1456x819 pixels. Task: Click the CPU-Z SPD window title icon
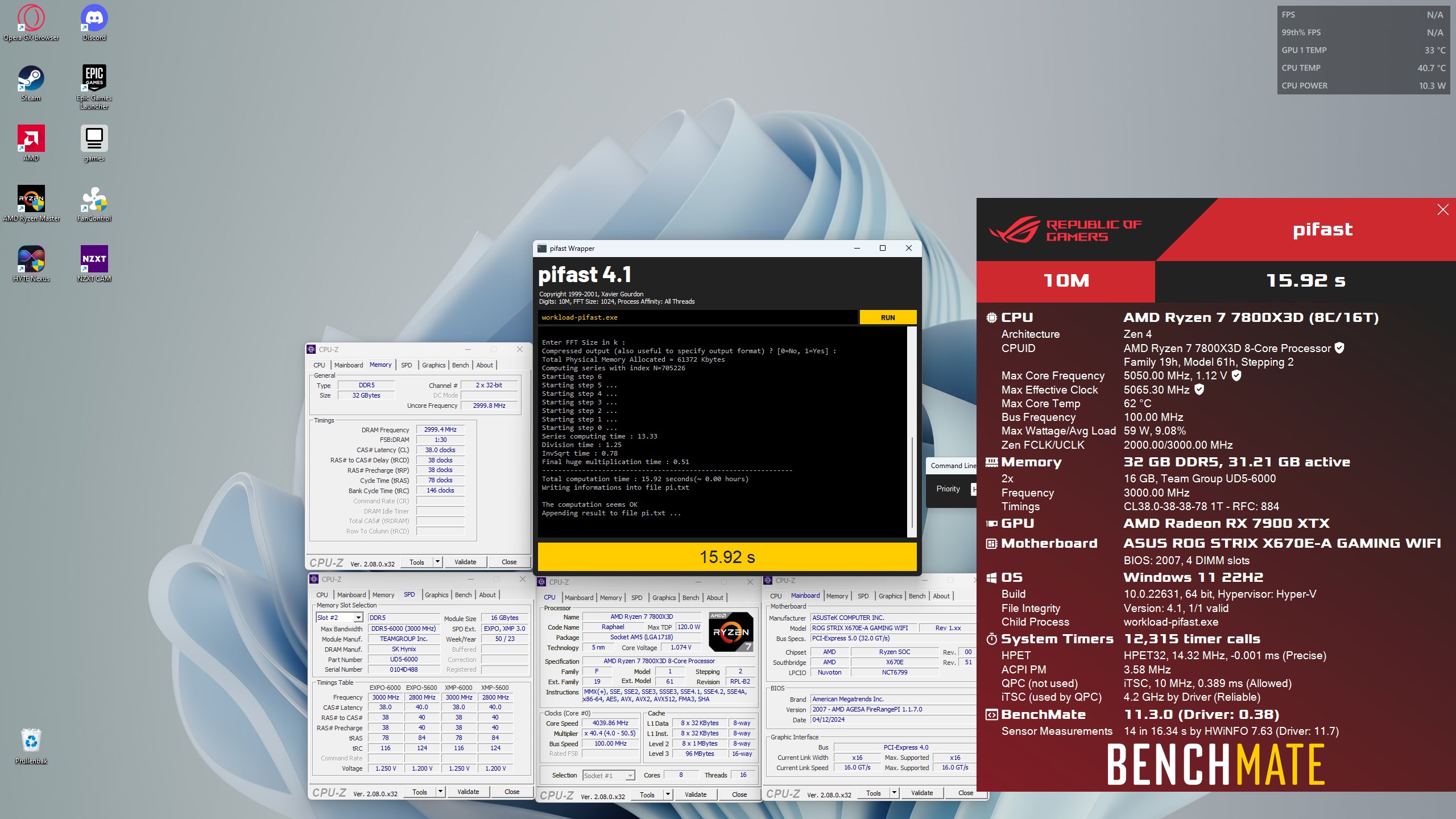click(x=314, y=579)
